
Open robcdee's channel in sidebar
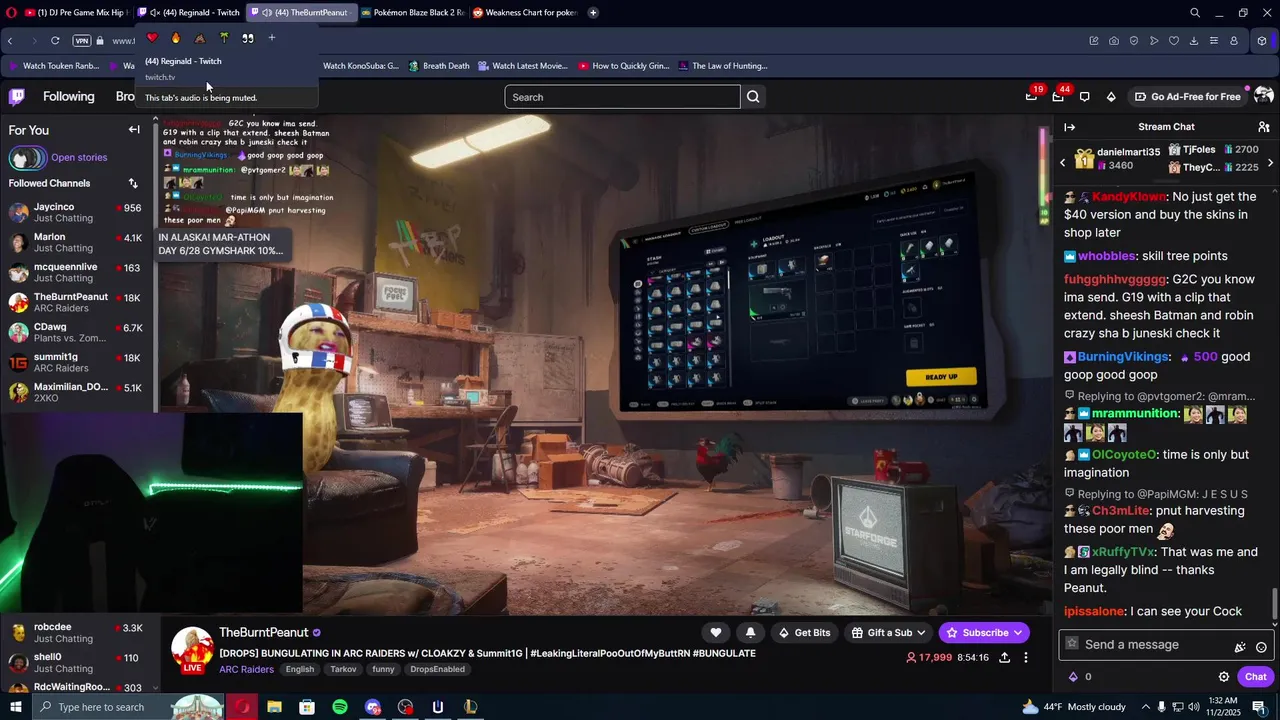(x=76, y=632)
